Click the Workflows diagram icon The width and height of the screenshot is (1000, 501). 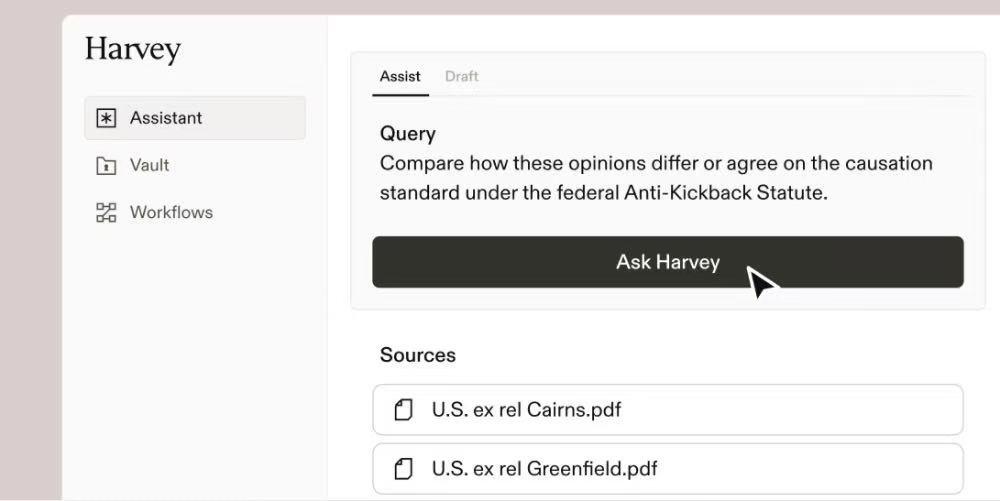[x=106, y=212]
